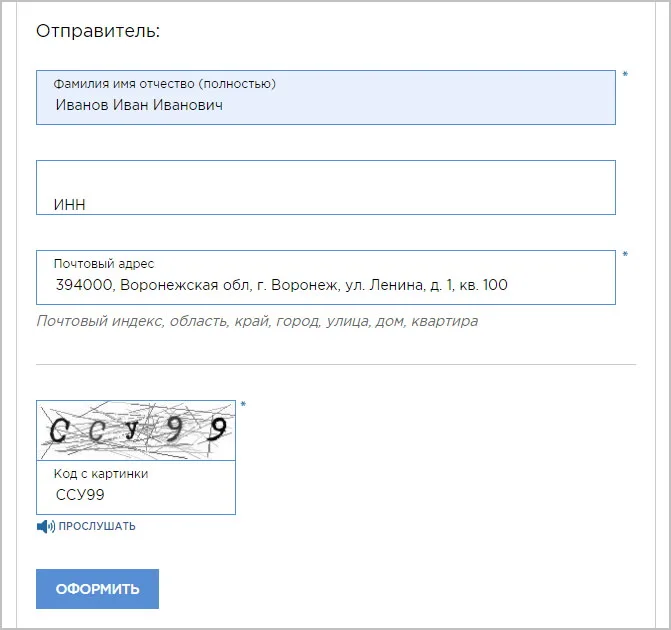Click the ОФОРМИТЬ submit button

click(97, 589)
